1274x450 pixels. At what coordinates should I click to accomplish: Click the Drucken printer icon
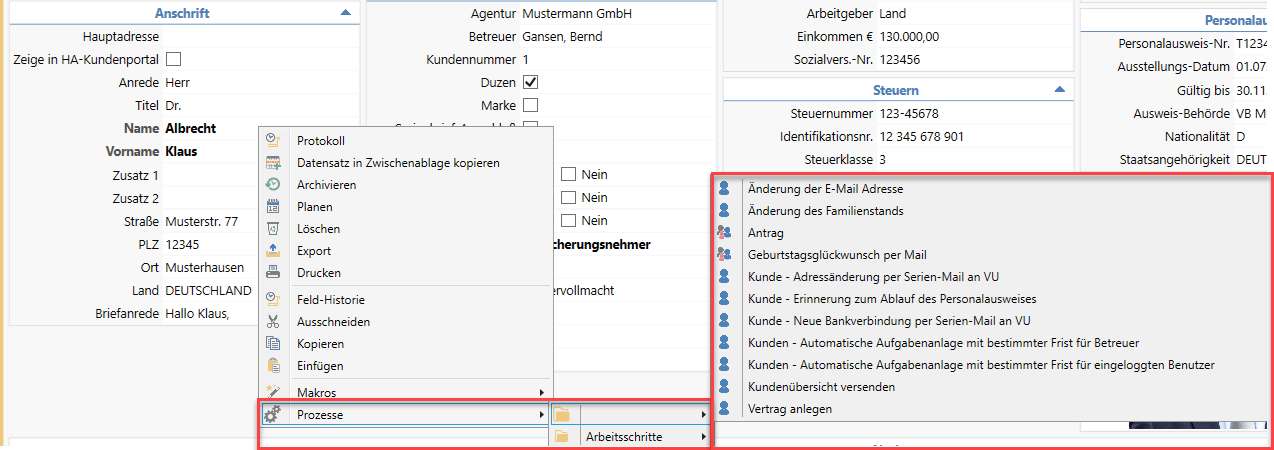click(273, 273)
